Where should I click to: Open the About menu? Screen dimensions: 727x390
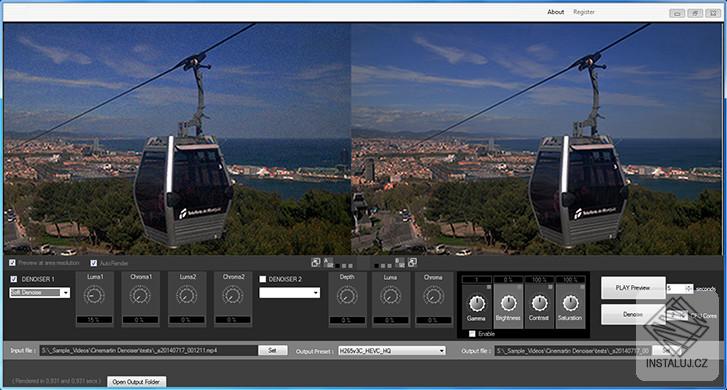(555, 12)
